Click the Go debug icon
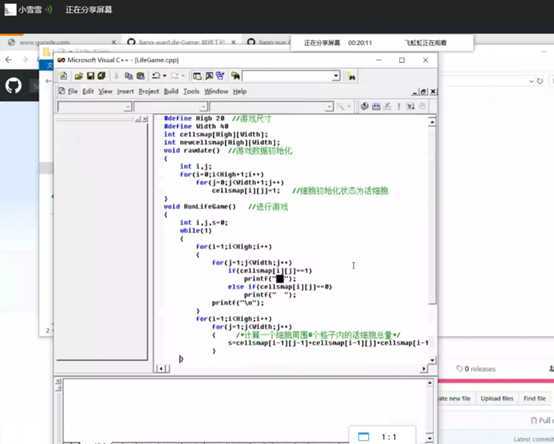The width and height of the screenshot is (554, 444). 411,106
